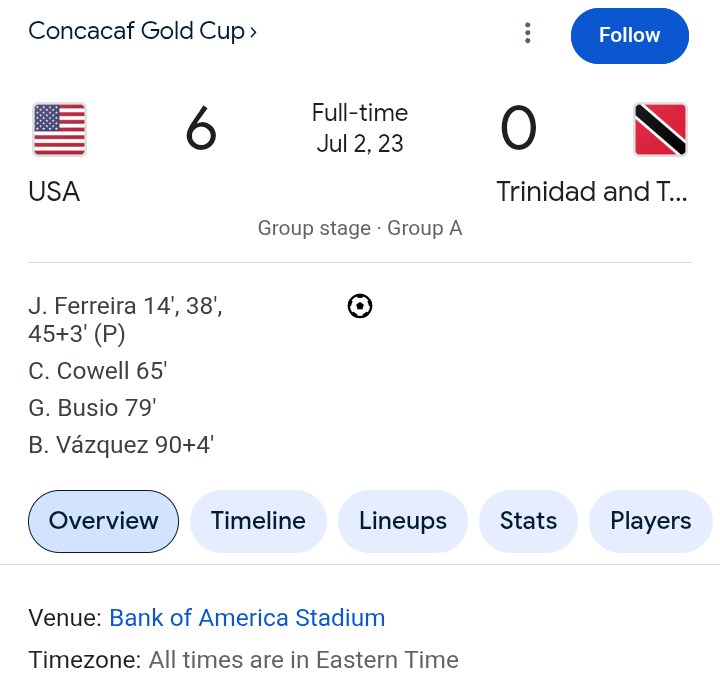Click the Group stage · Group A label
The image size is (720, 692).
(x=360, y=228)
